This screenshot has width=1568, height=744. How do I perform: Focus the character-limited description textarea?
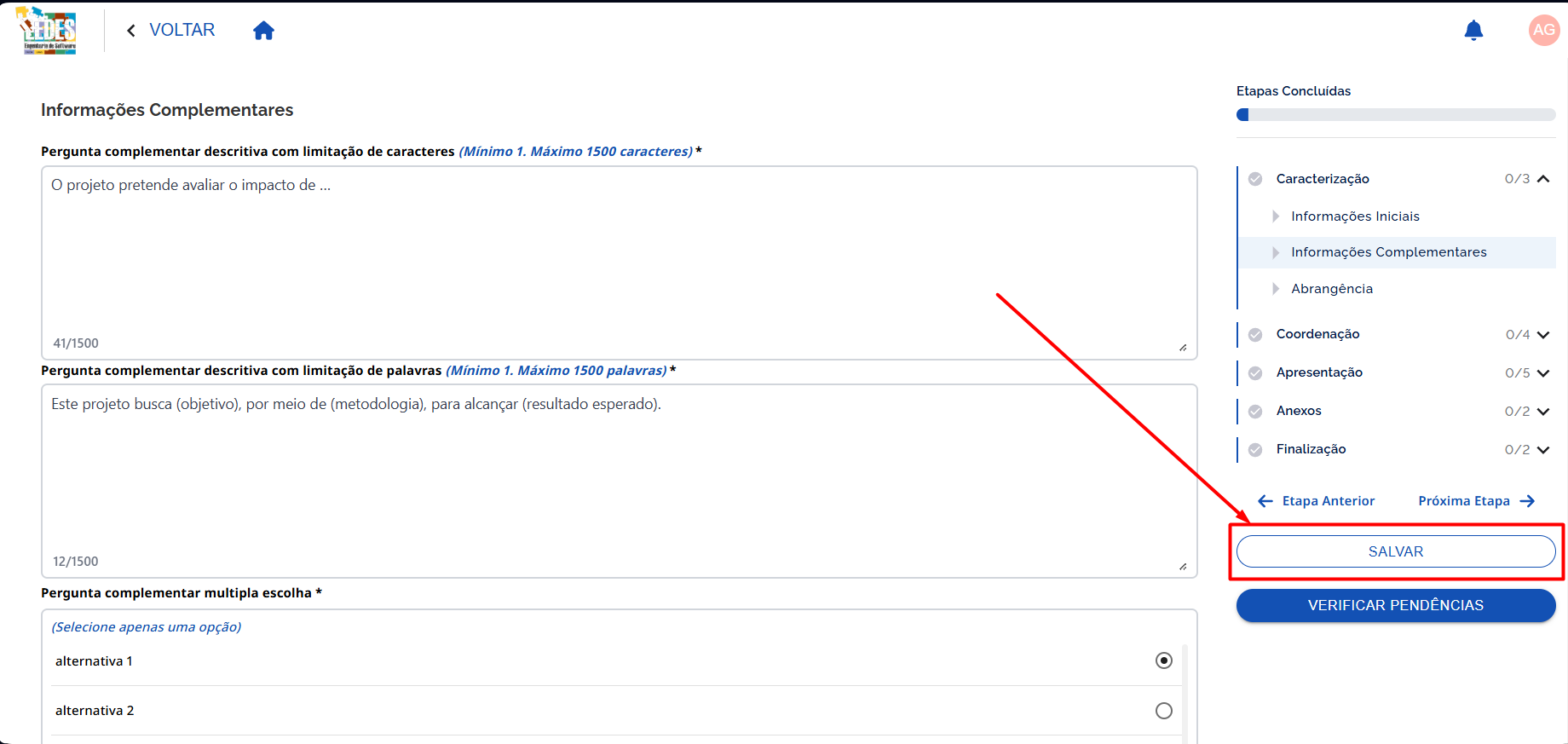[x=620, y=262]
